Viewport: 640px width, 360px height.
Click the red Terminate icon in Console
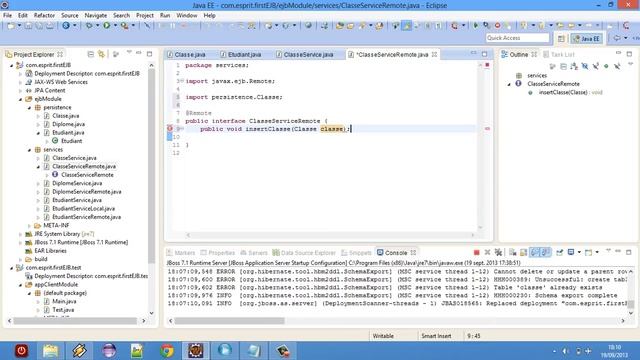476,253
